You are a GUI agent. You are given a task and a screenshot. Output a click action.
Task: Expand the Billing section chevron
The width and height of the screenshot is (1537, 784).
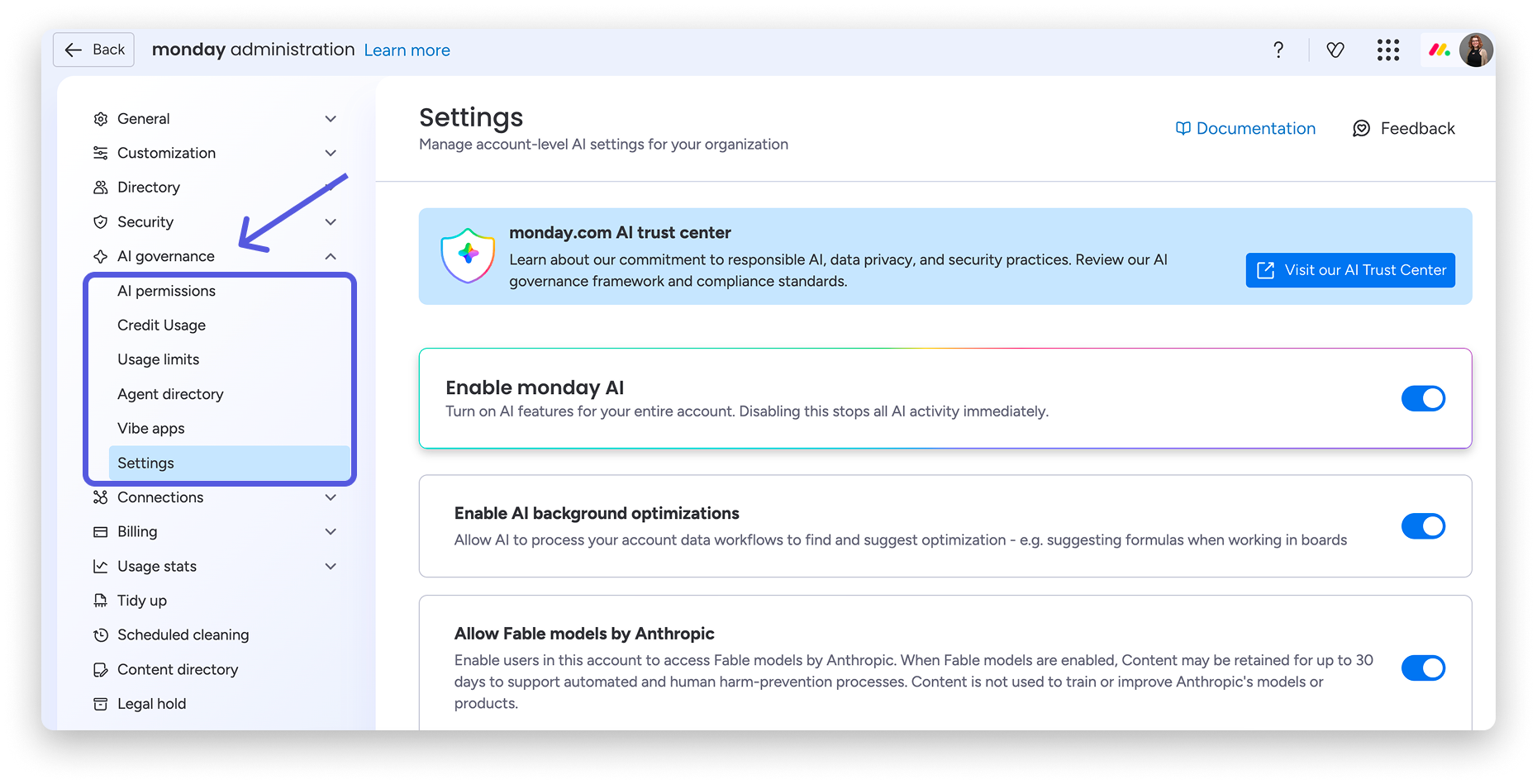click(331, 532)
